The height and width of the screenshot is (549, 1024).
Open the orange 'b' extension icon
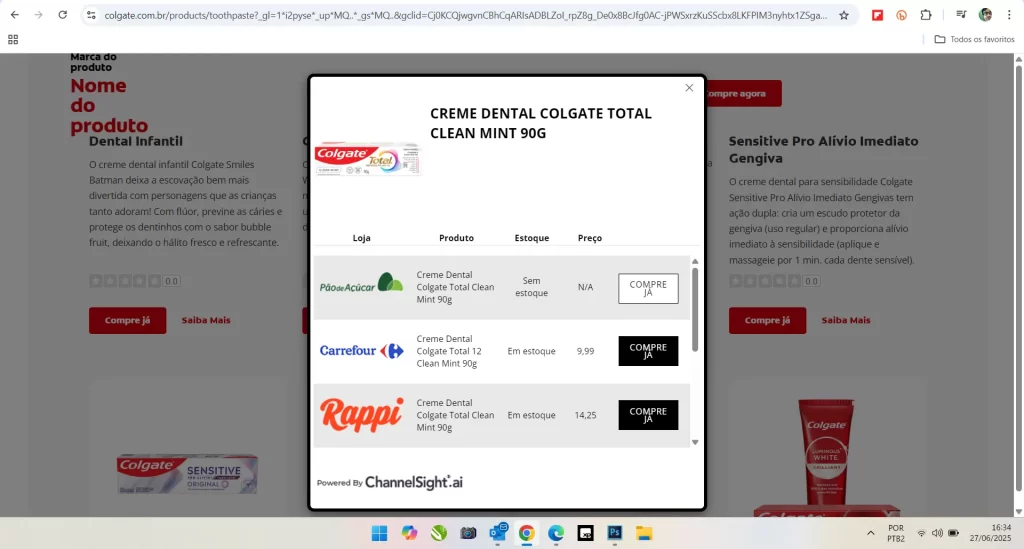(901, 15)
